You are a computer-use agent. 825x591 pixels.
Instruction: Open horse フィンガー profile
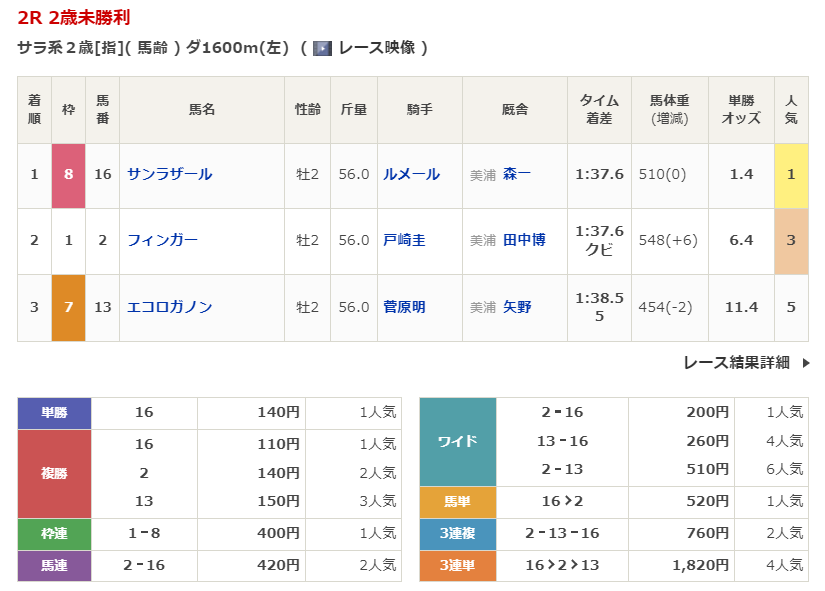click(x=162, y=240)
